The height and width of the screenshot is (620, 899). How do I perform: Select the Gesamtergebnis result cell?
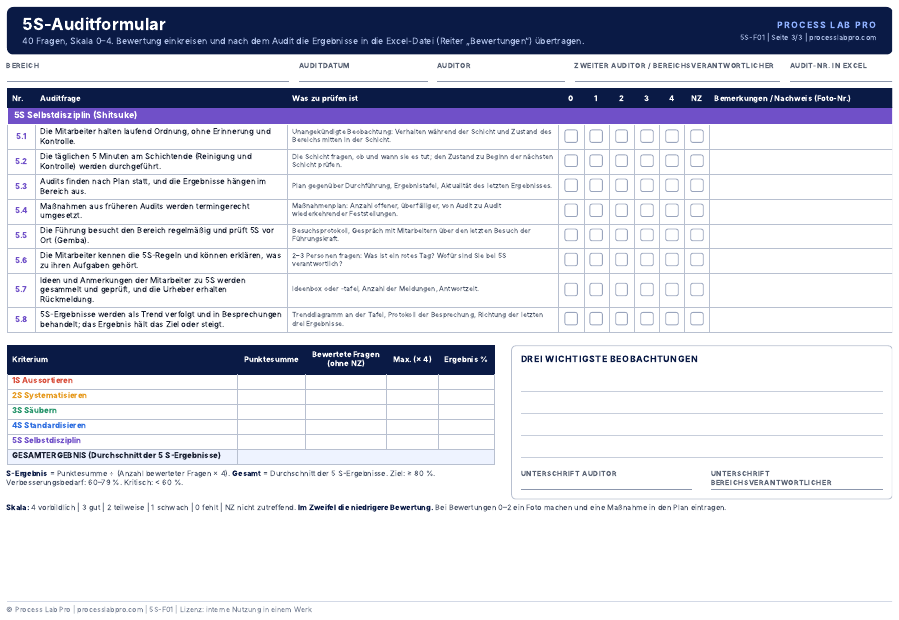366,457
